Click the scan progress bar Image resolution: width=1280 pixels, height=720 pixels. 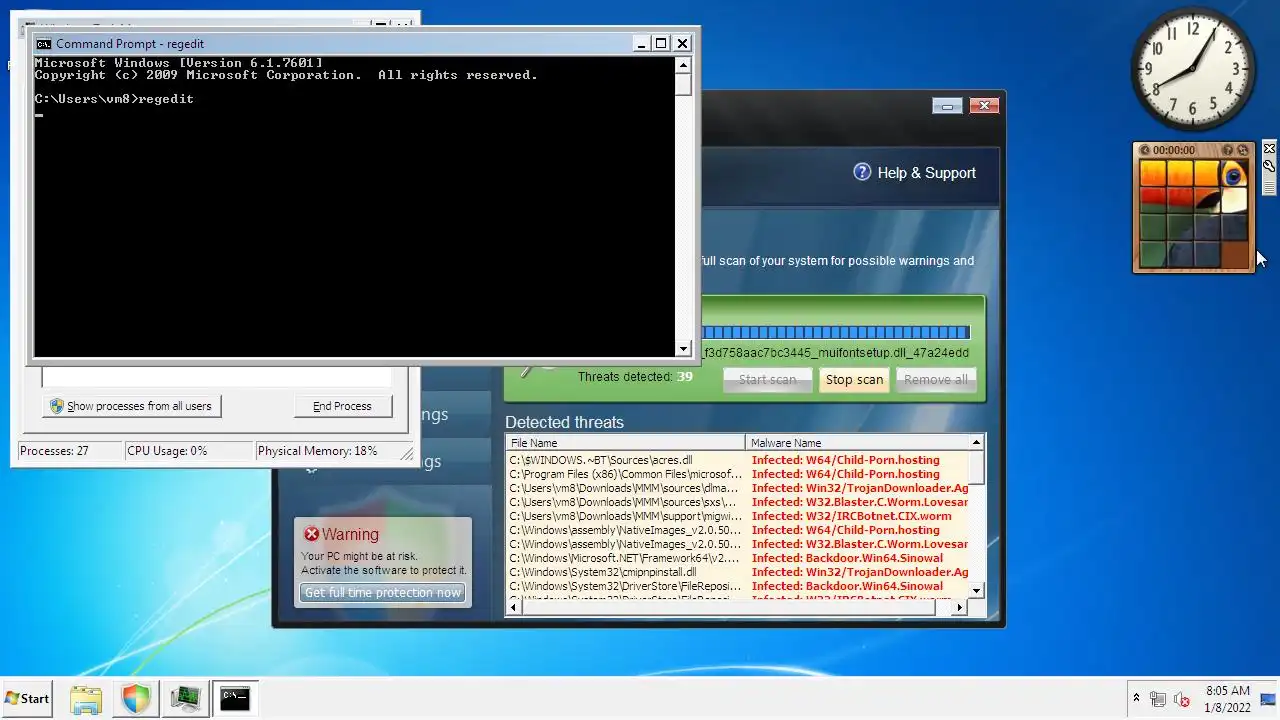click(836, 332)
